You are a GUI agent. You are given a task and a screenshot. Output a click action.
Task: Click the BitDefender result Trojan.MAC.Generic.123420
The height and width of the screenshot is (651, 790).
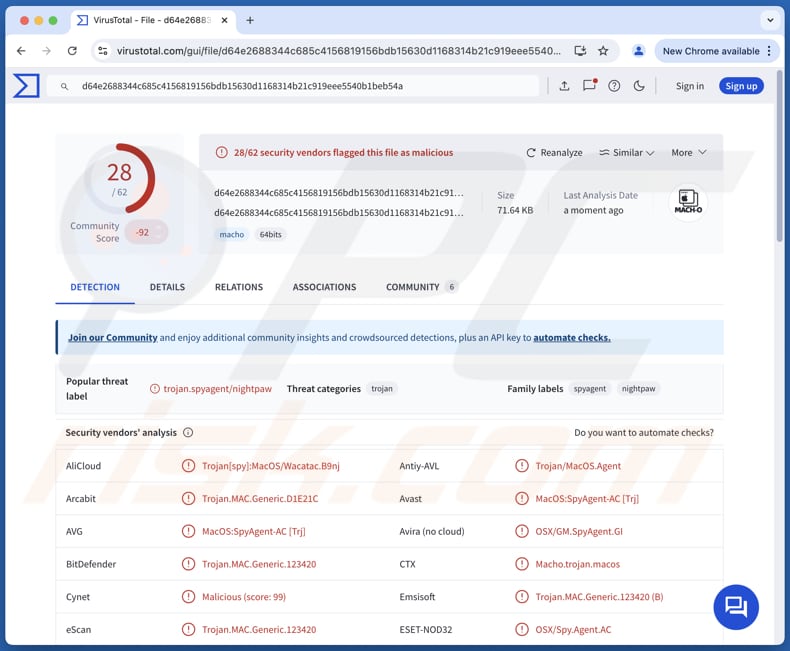[x=259, y=564]
